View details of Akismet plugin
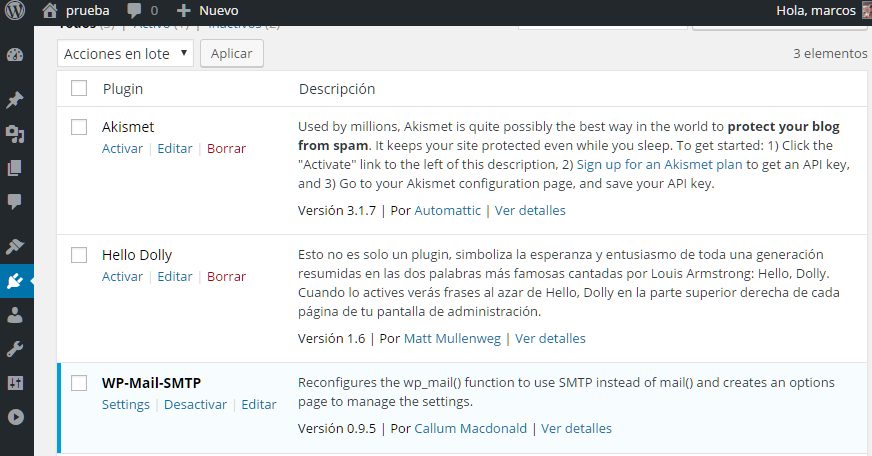Image resolution: width=872 pixels, height=456 pixels. pyautogui.click(x=530, y=210)
